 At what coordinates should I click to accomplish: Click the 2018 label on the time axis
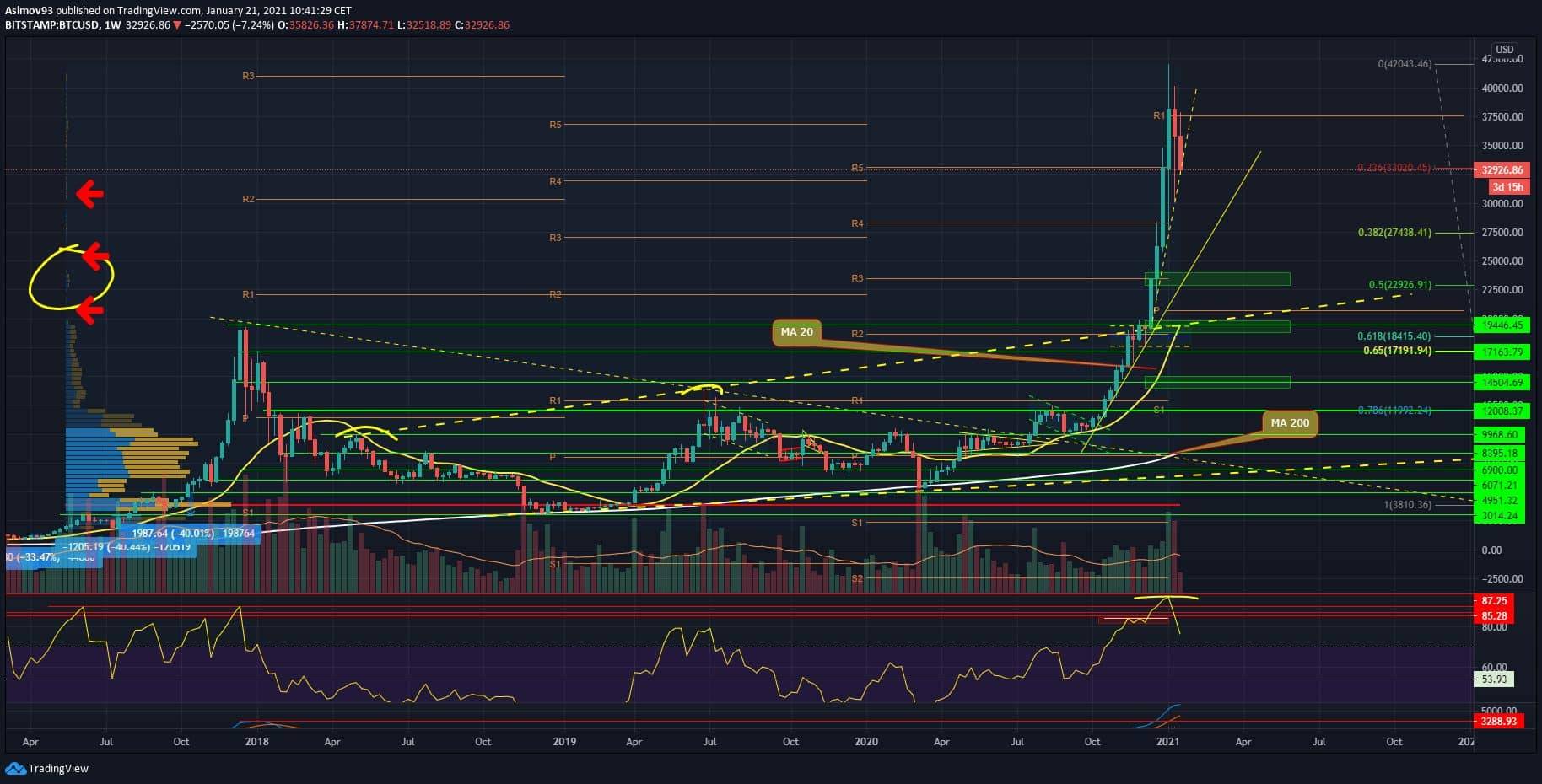coord(256,742)
